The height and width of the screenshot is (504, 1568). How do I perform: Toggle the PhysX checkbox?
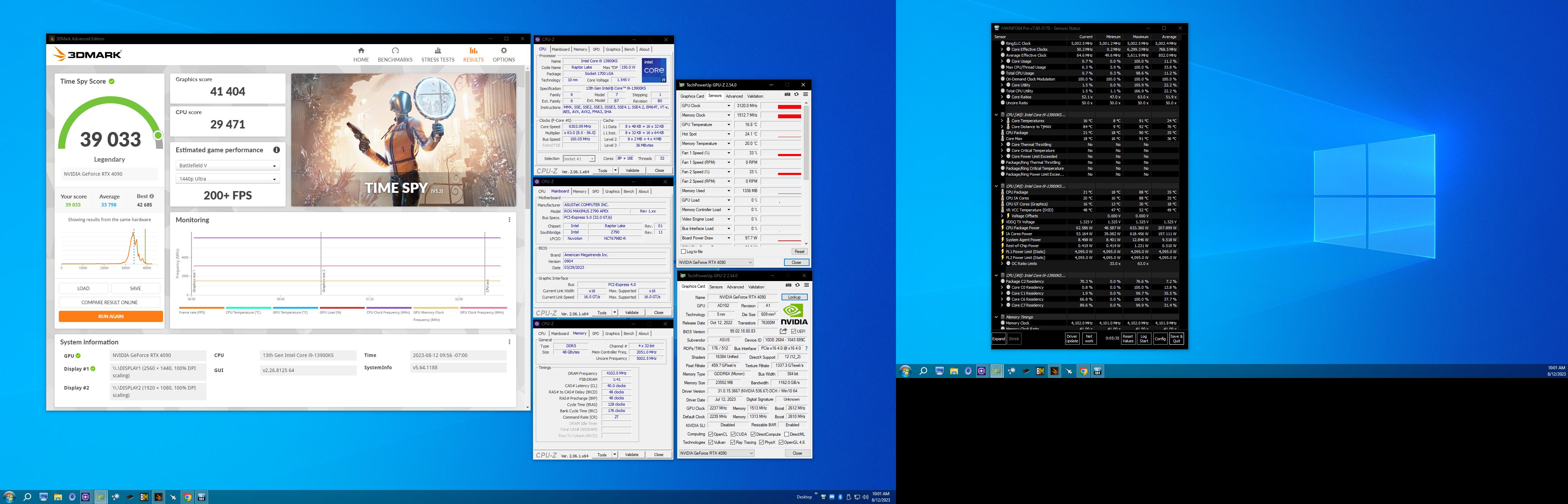(x=762, y=442)
